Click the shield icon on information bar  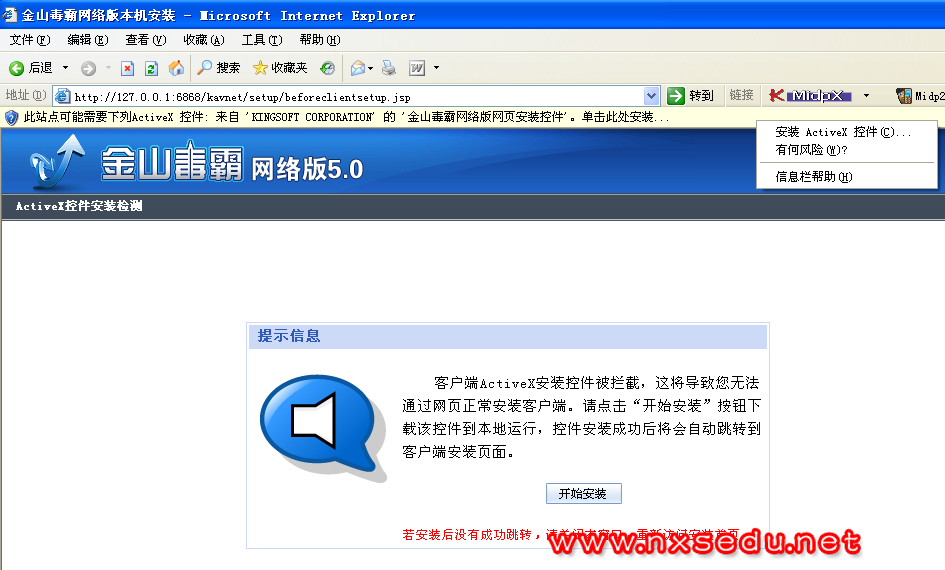pos(11,117)
